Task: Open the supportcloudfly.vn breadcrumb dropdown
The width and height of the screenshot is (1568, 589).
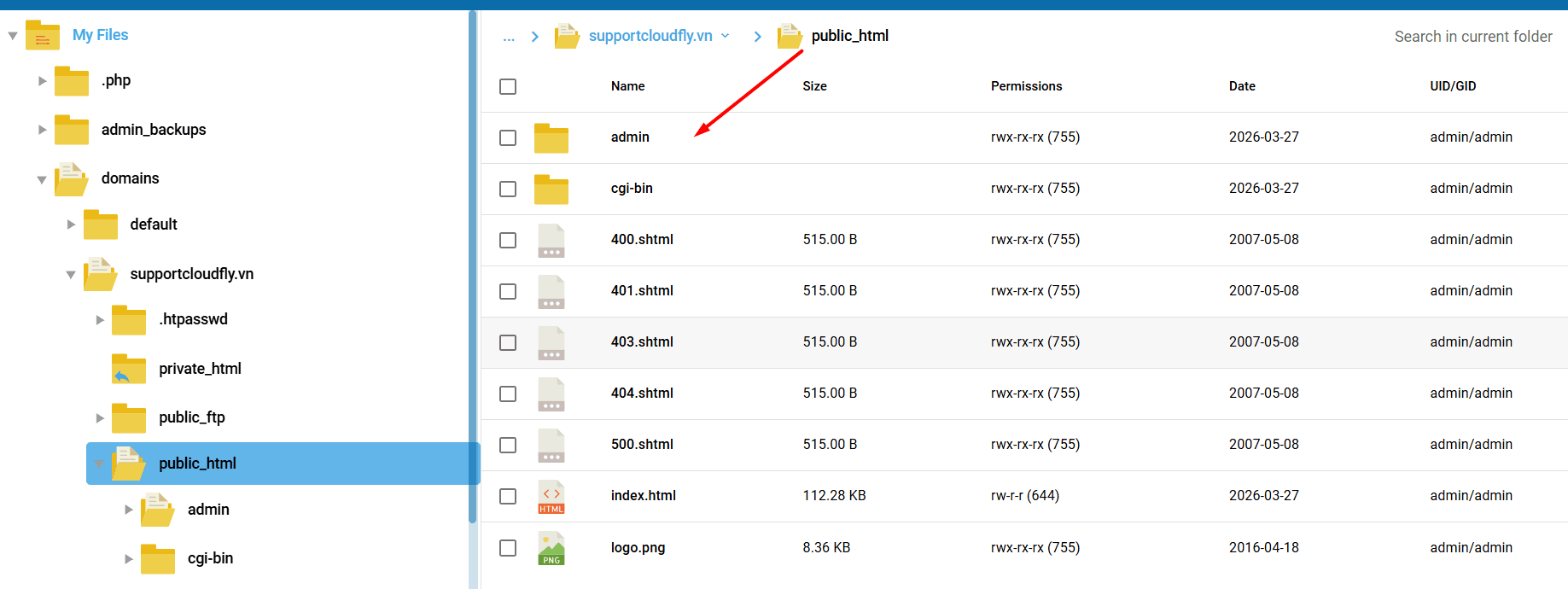Action: pyautogui.click(x=726, y=36)
